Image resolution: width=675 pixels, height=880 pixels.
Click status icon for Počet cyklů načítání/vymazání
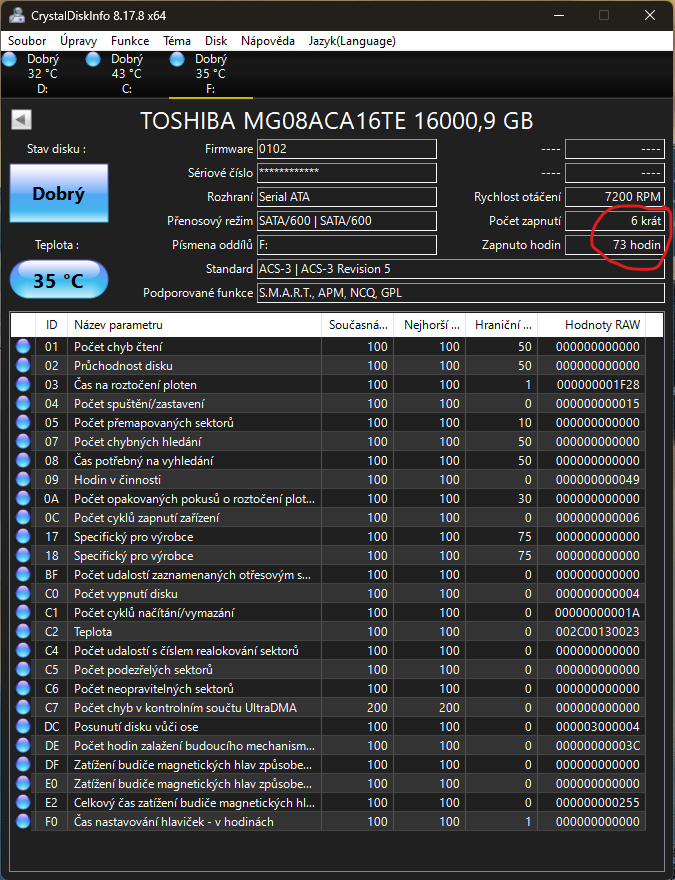point(23,612)
